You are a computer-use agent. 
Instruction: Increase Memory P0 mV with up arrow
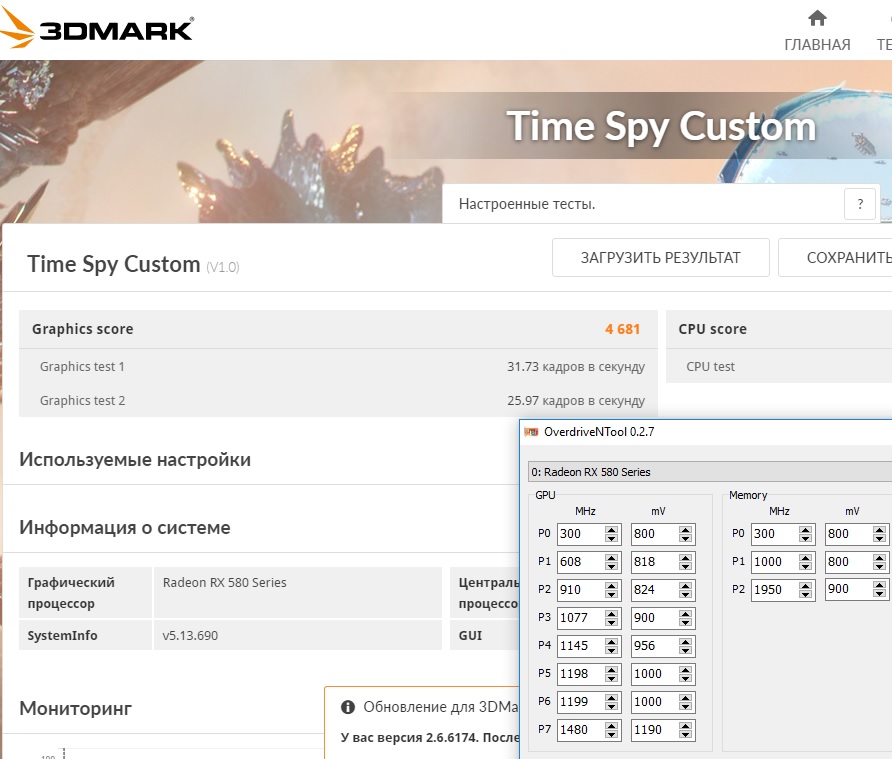point(879,529)
